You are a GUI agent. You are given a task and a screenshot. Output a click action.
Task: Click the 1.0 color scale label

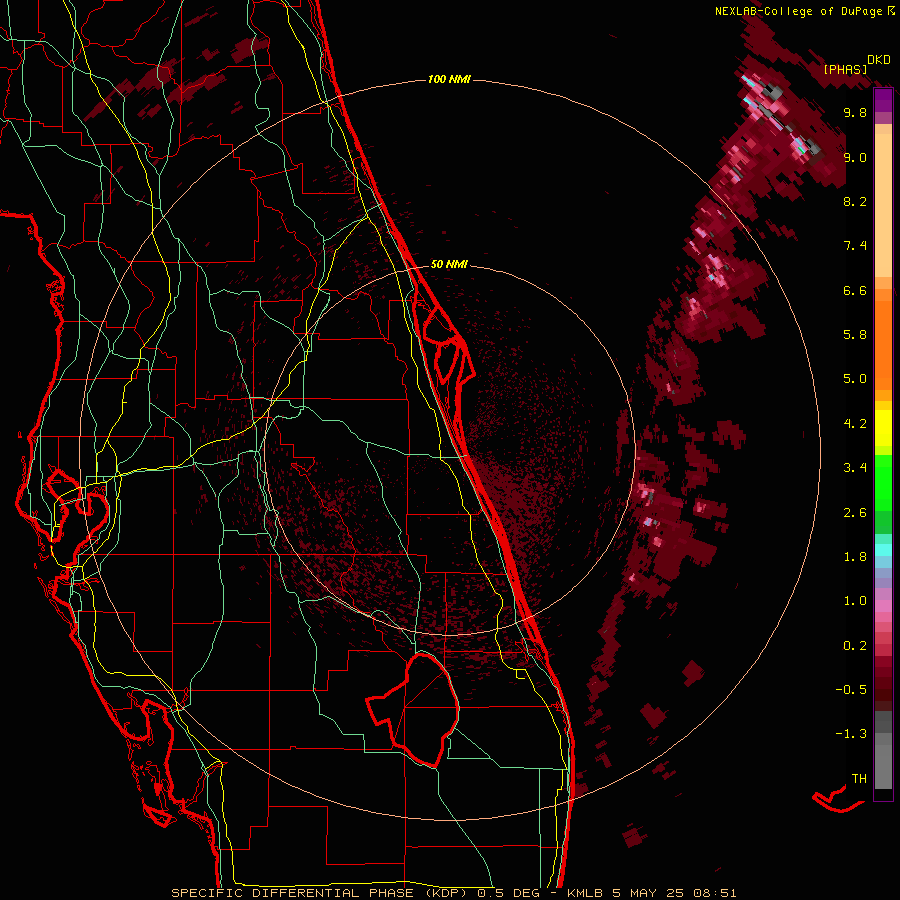[855, 601]
